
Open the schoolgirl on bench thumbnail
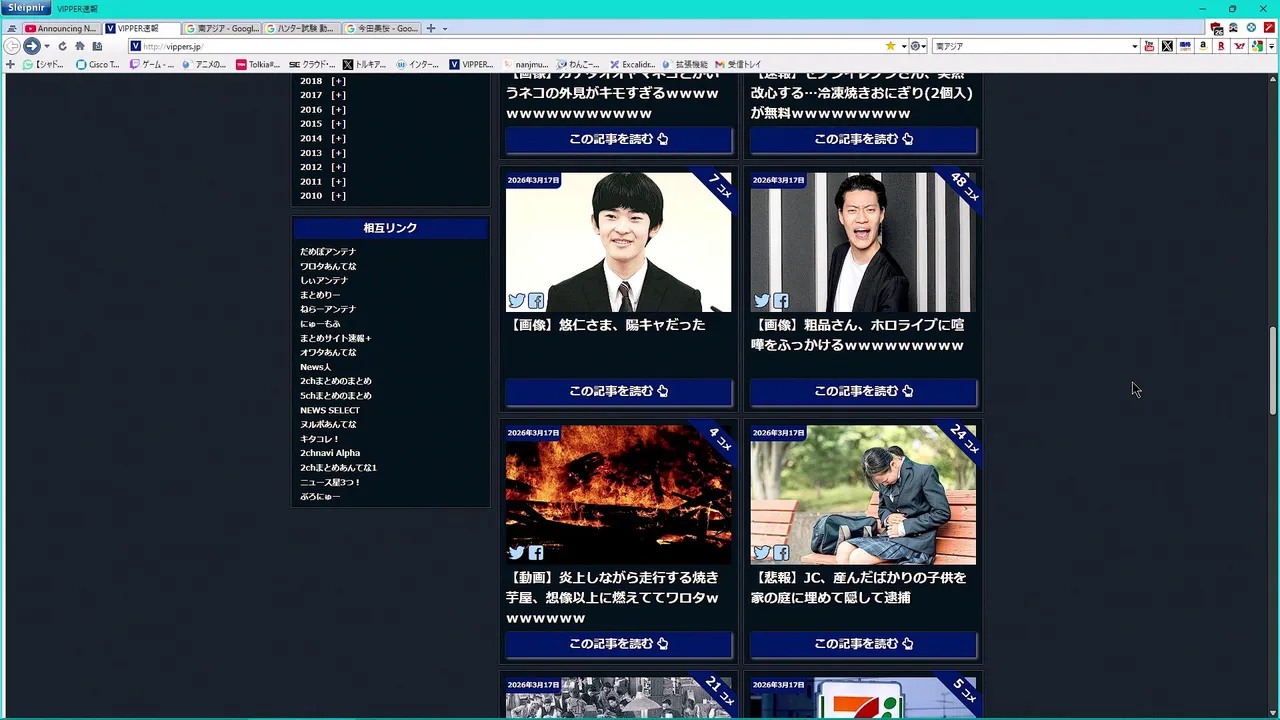click(x=863, y=494)
